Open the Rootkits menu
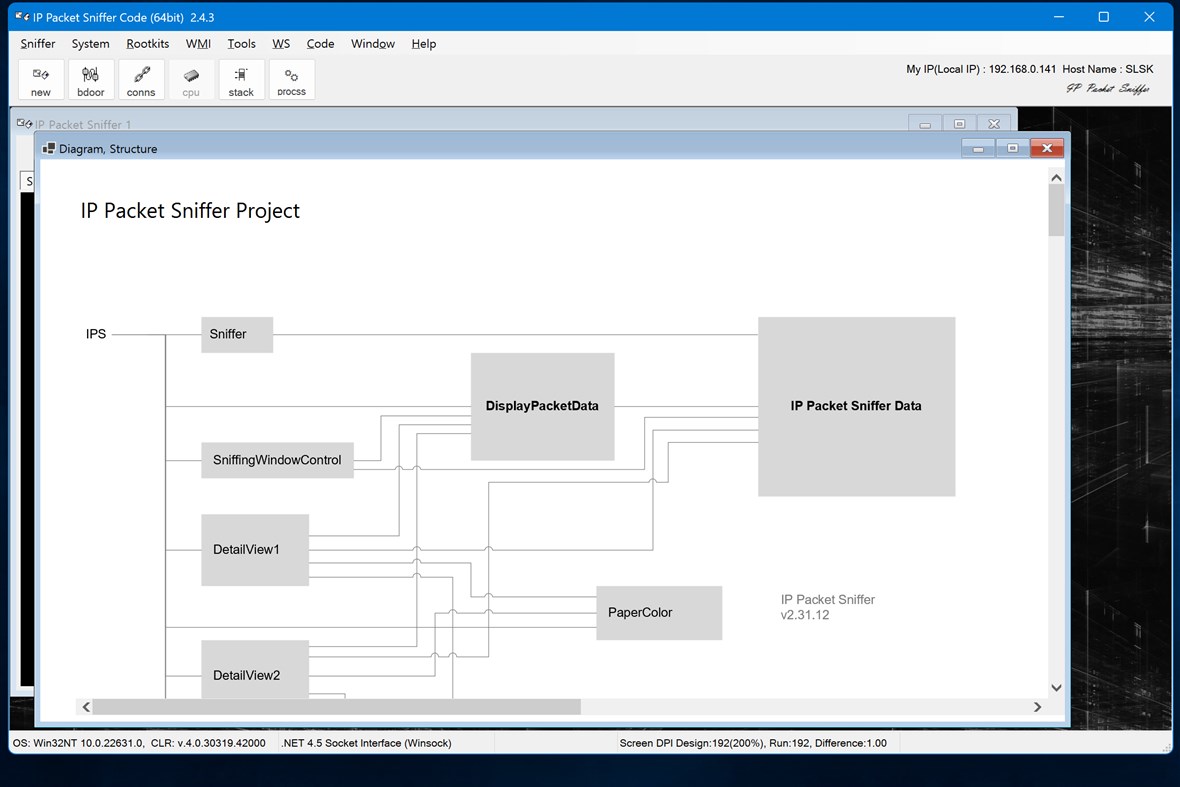Viewport: 1180px width, 787px height. 148,44
